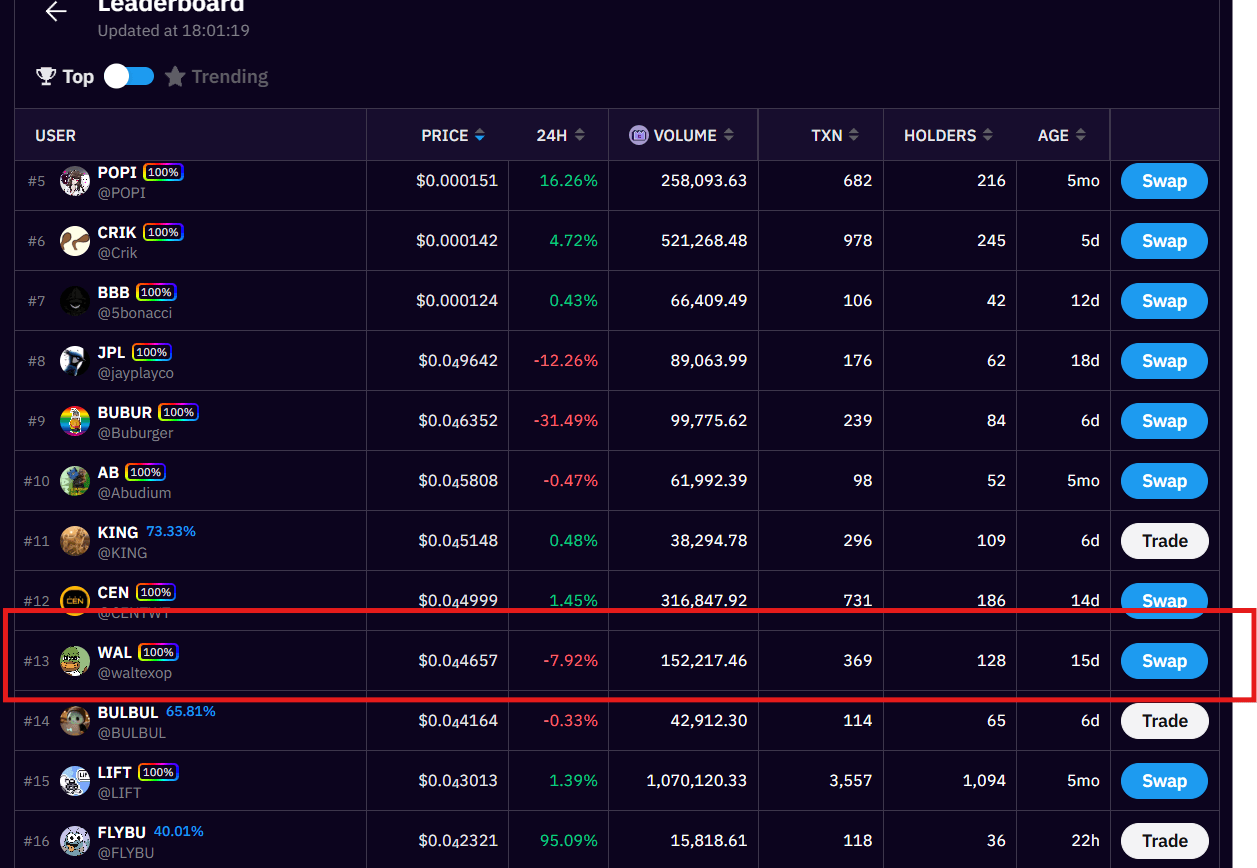Viewport: 1257px width, 868px height.
Task: Click the WAL frog avatar
Action: click(75, 661)
